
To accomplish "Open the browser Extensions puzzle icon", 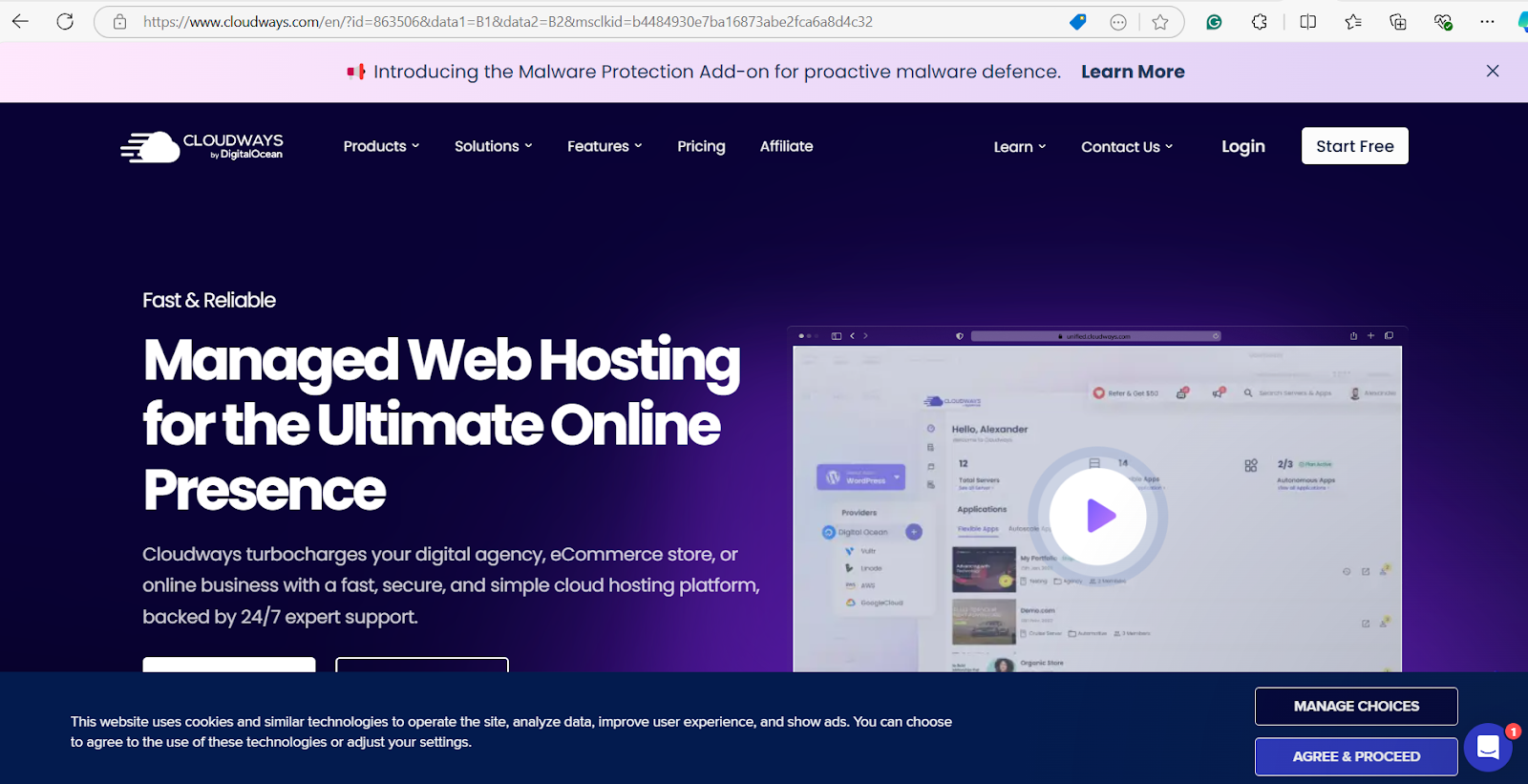I will (x=1260, y=21).
